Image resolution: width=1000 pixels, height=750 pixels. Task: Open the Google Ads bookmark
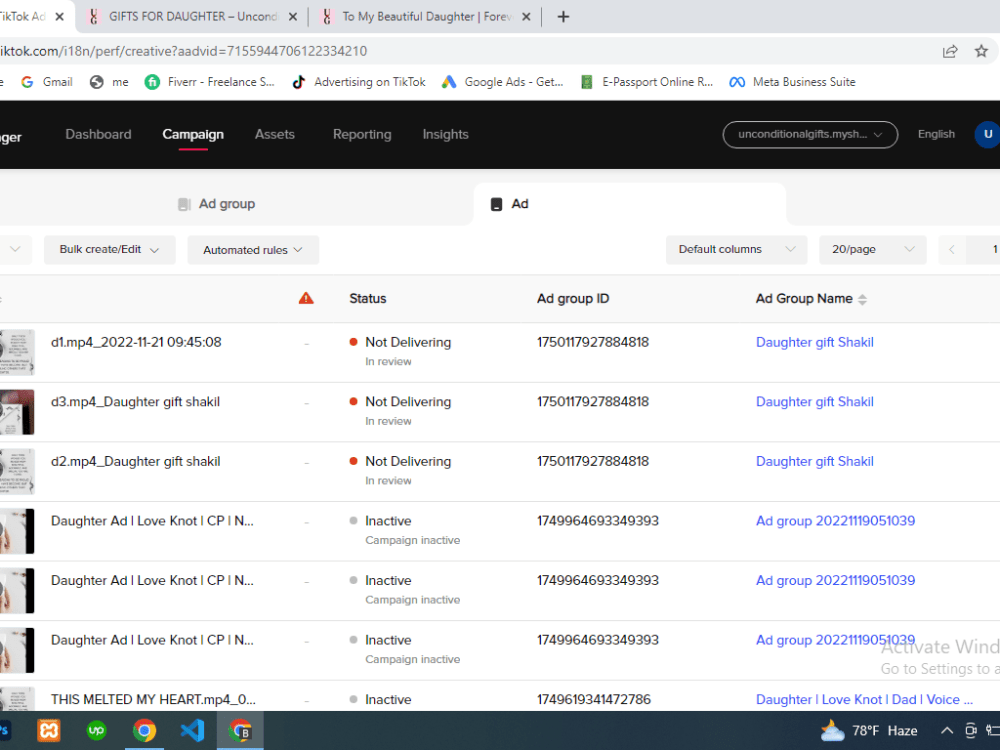(x=503, y=82)
